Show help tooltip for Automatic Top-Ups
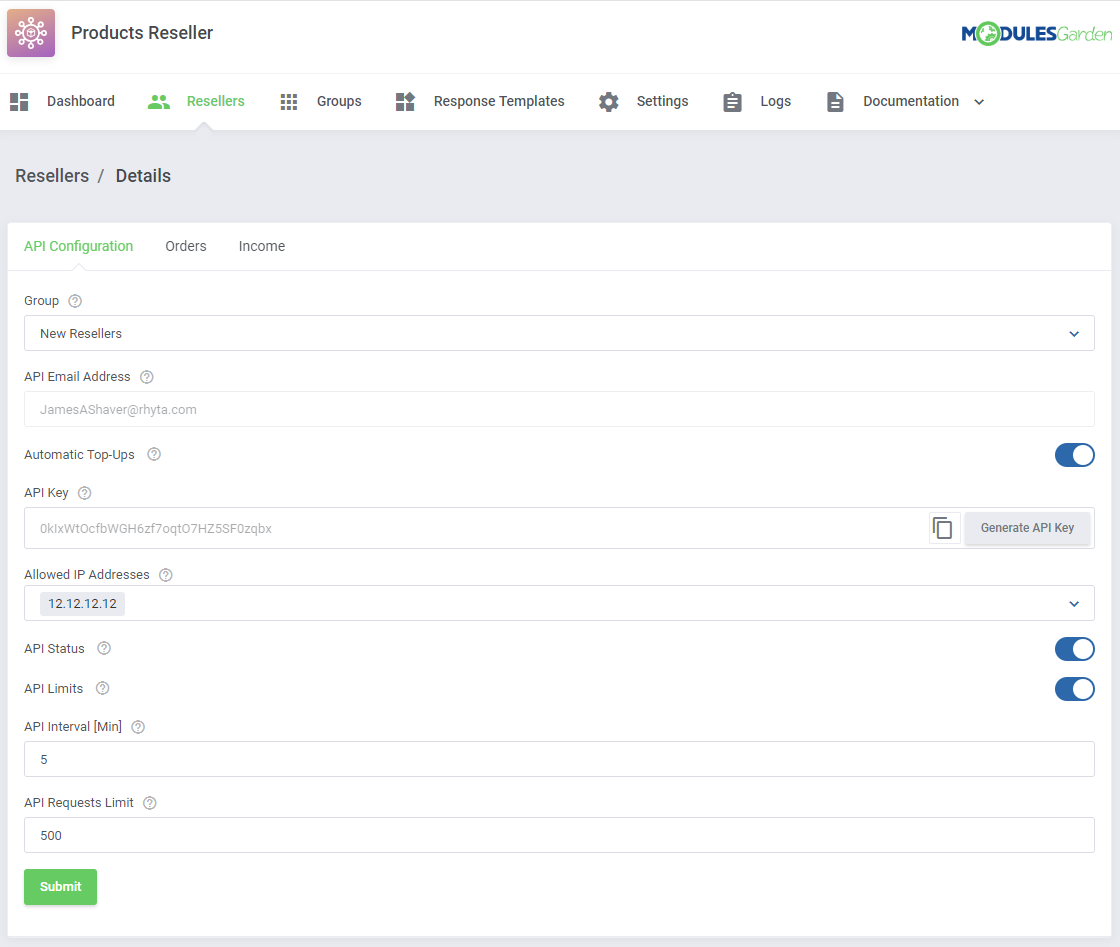The height and width of the screenshot is (947, 1120). [x=154, y=454]
